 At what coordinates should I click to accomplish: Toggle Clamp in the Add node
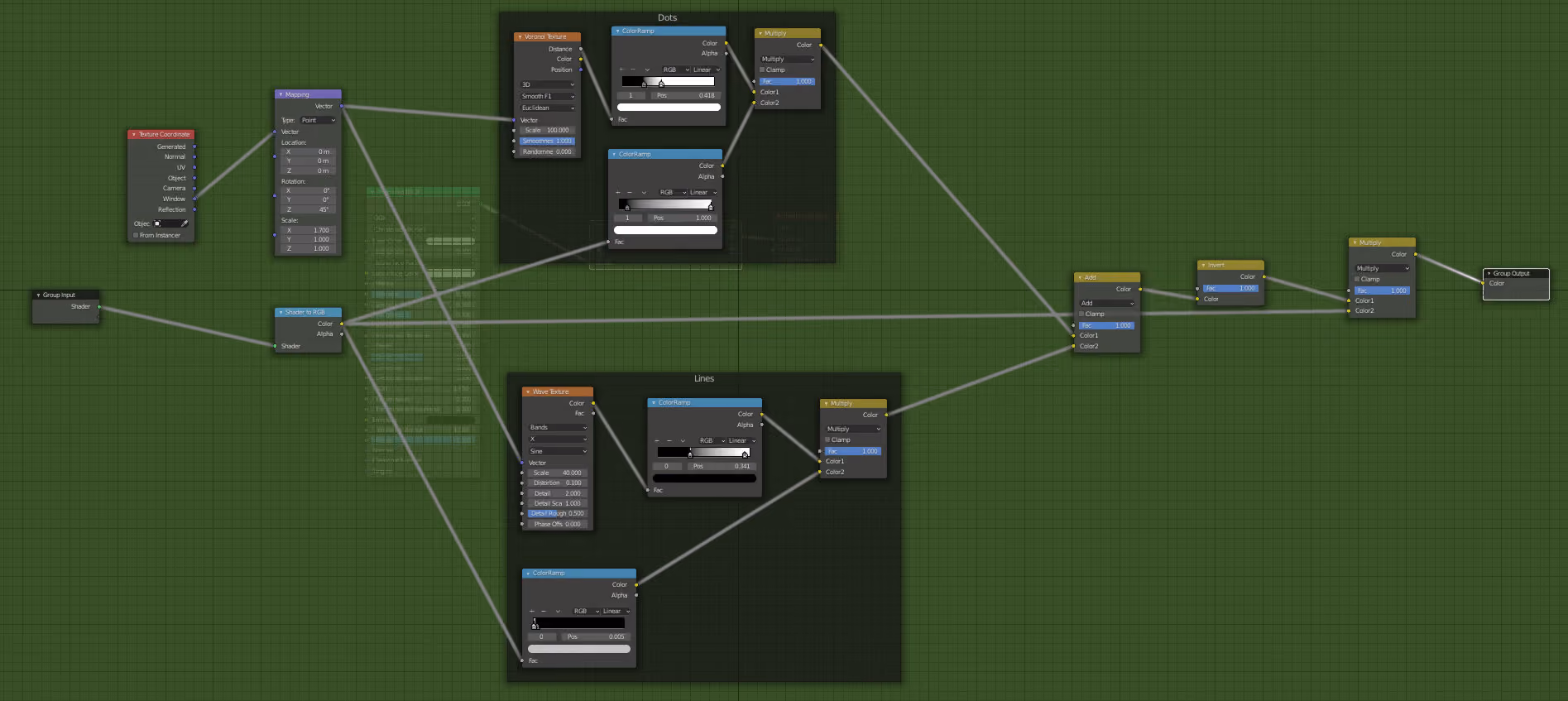coord(1081,314)
